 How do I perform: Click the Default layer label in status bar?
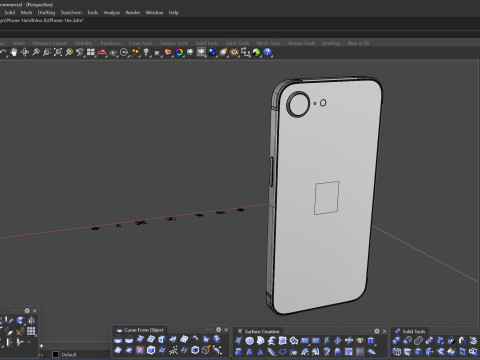point(69,355)
